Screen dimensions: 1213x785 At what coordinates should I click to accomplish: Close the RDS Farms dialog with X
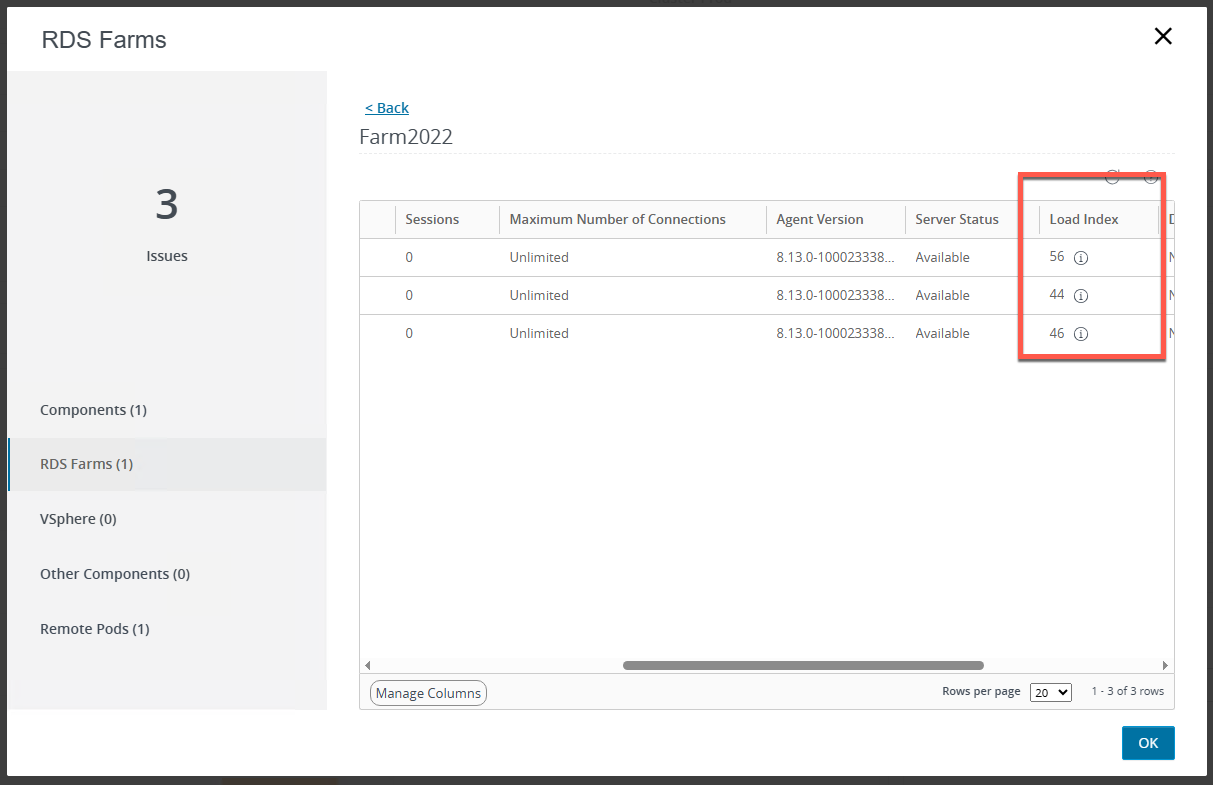pyautogui.click(x=1163, y=37)
